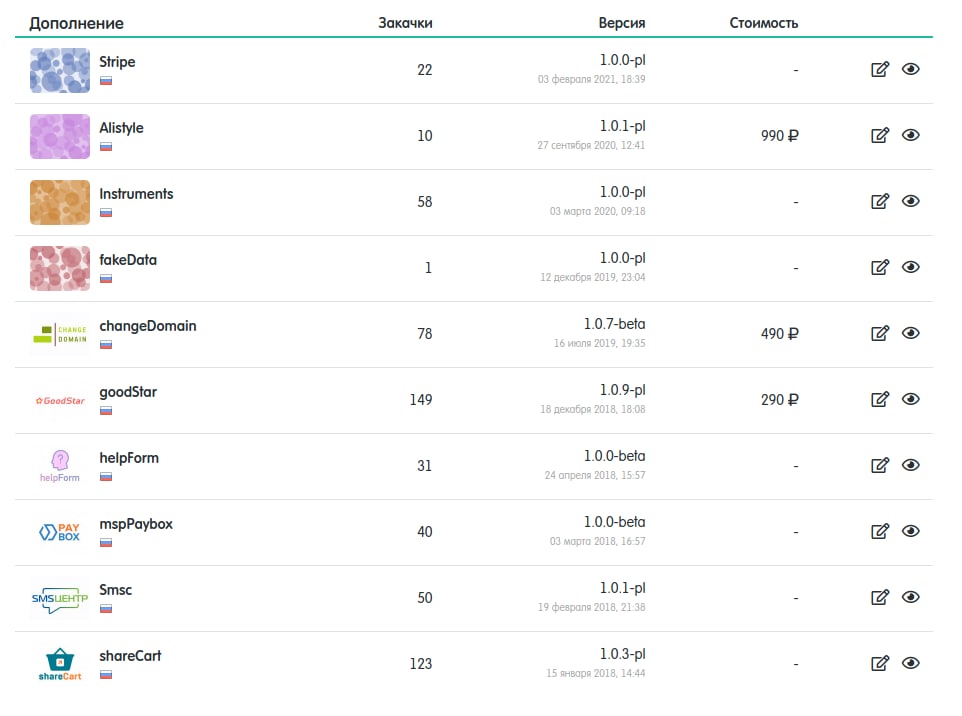Open the fakeData red thumbnail
The width and height of the screenshot is (962, 716).
point(60,268)
